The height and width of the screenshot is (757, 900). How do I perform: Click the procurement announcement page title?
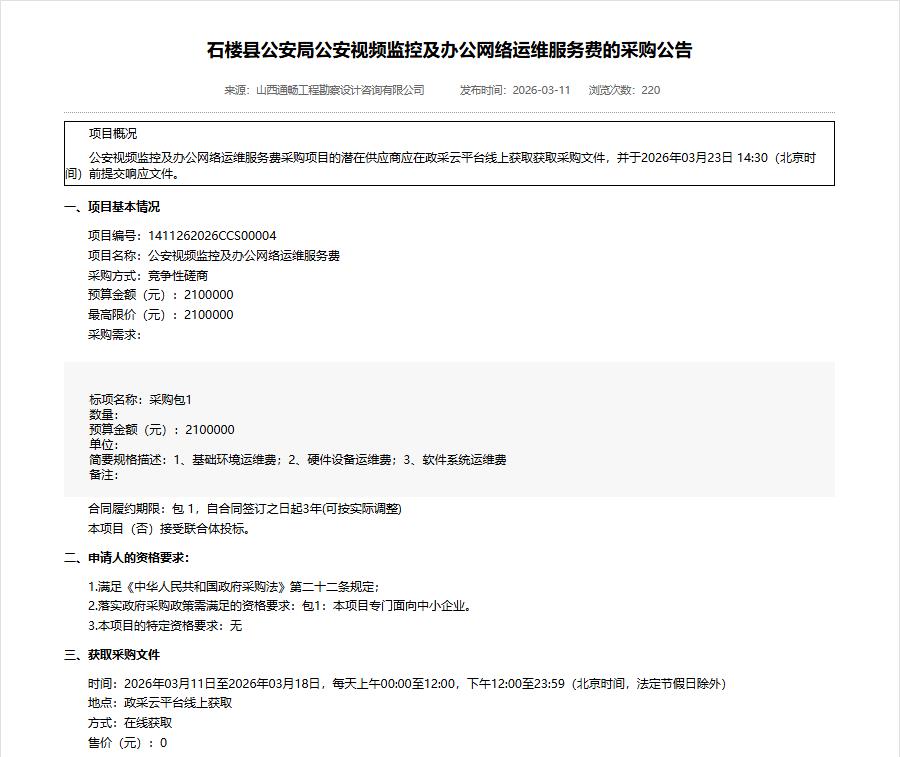coord(449,50)
